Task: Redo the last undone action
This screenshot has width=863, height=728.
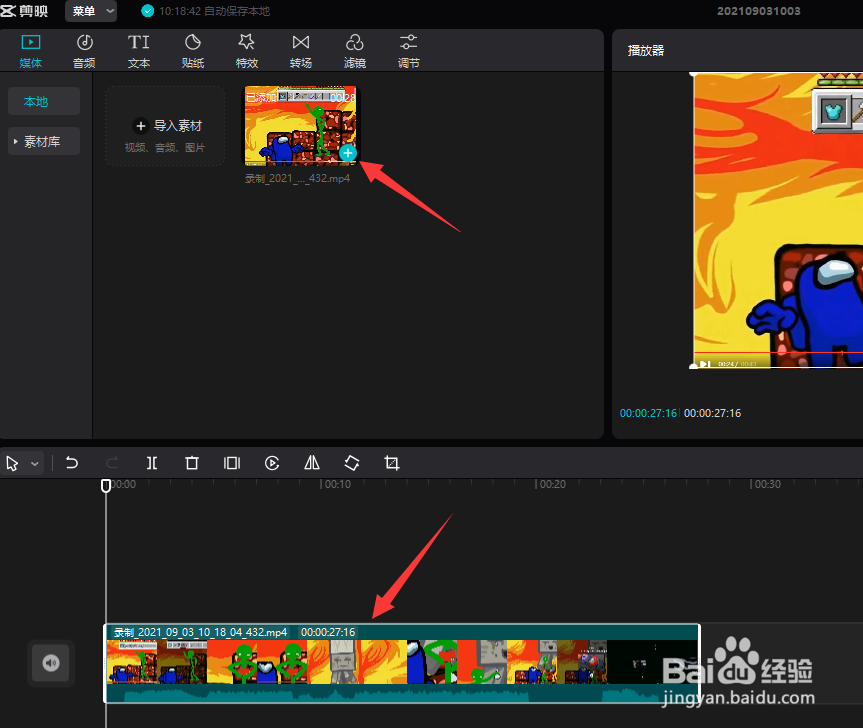Action: coord(112,463)
